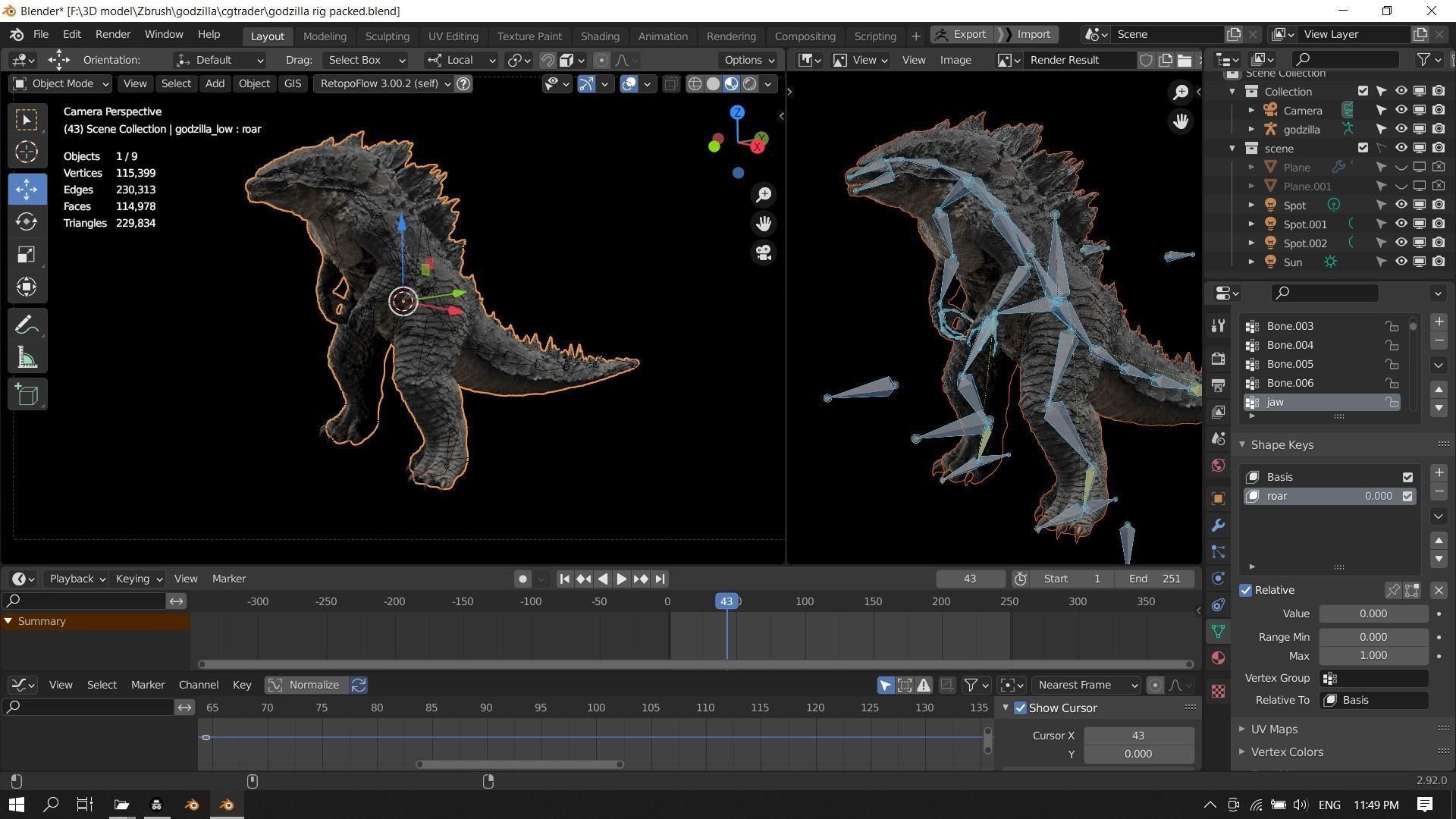The height and width of the screenshot is (819, 1456).
Task: Open Drag Select Box dropdown
Action: 366,60
